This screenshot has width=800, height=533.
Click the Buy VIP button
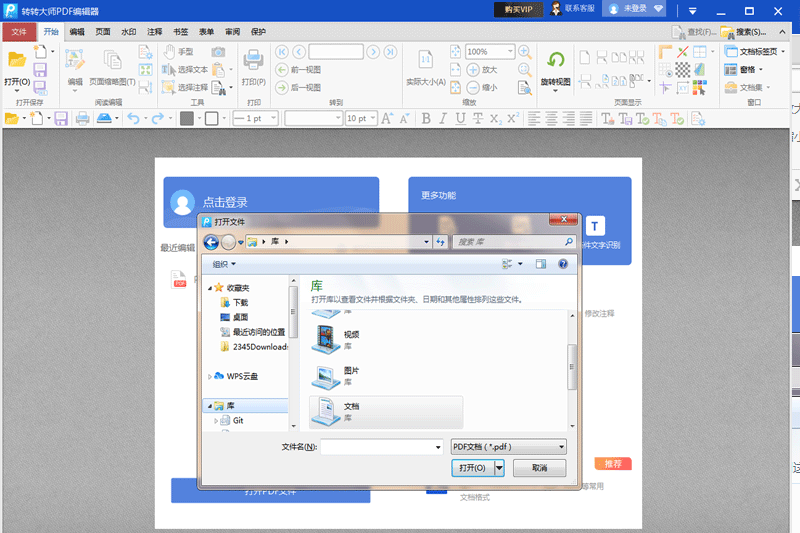pyautogui.click(x=518, y=9)
